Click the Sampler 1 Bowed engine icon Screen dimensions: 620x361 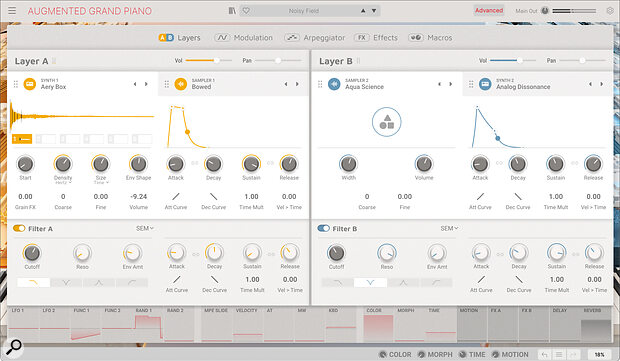(x=181, y=84)
